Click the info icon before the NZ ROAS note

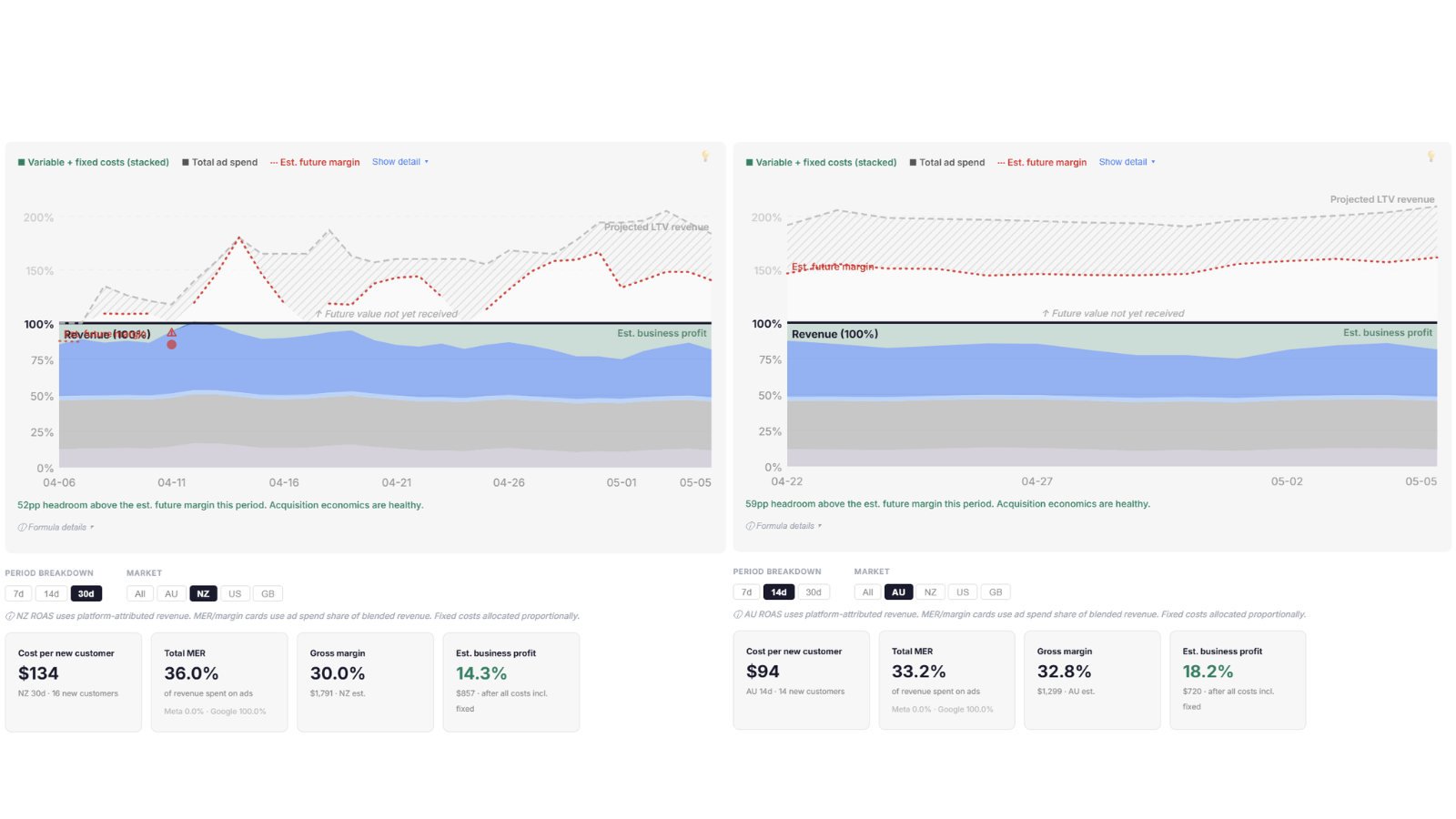[x=10, y=616]
